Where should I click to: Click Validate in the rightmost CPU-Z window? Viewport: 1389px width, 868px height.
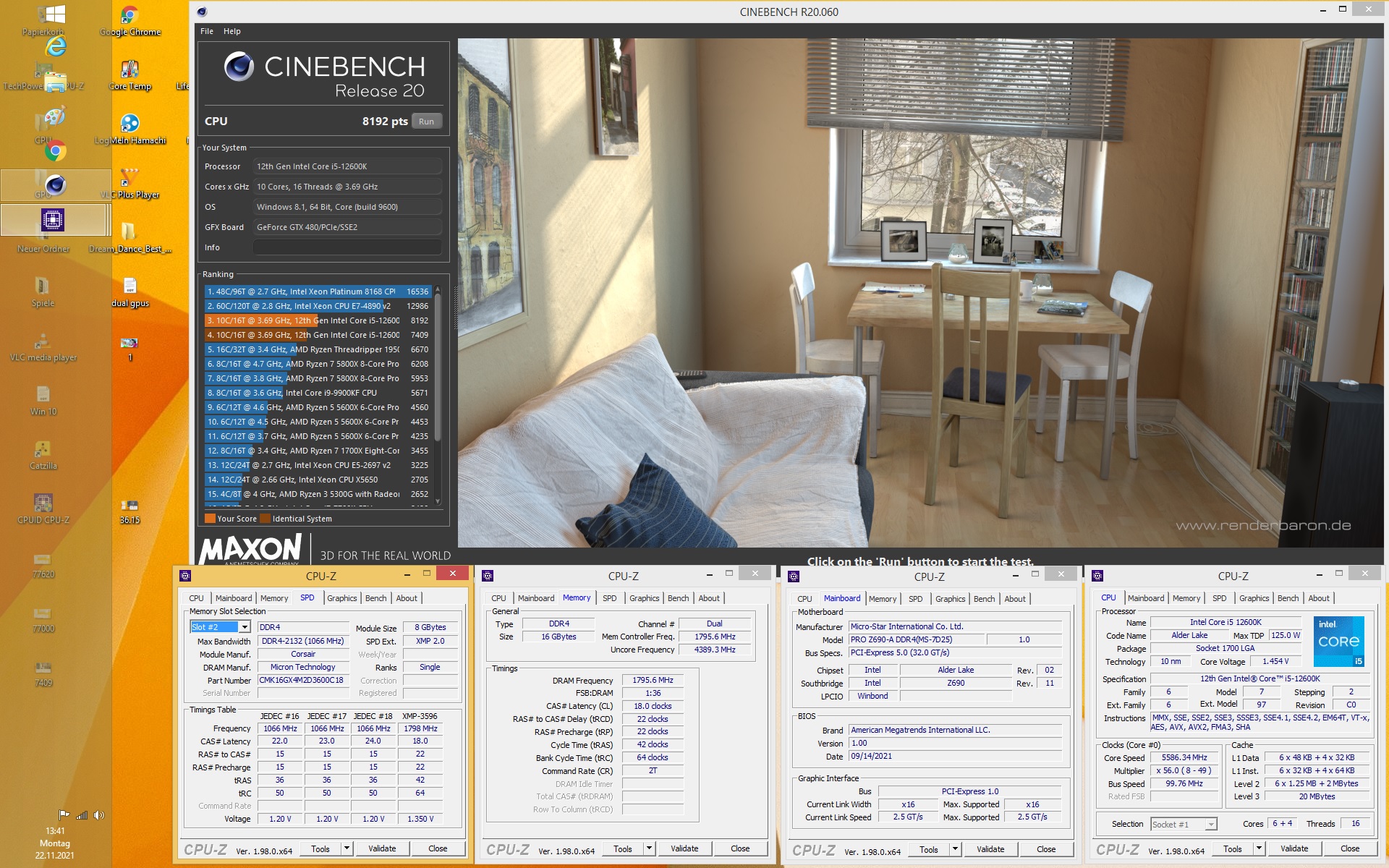[x=1294, y=848]
